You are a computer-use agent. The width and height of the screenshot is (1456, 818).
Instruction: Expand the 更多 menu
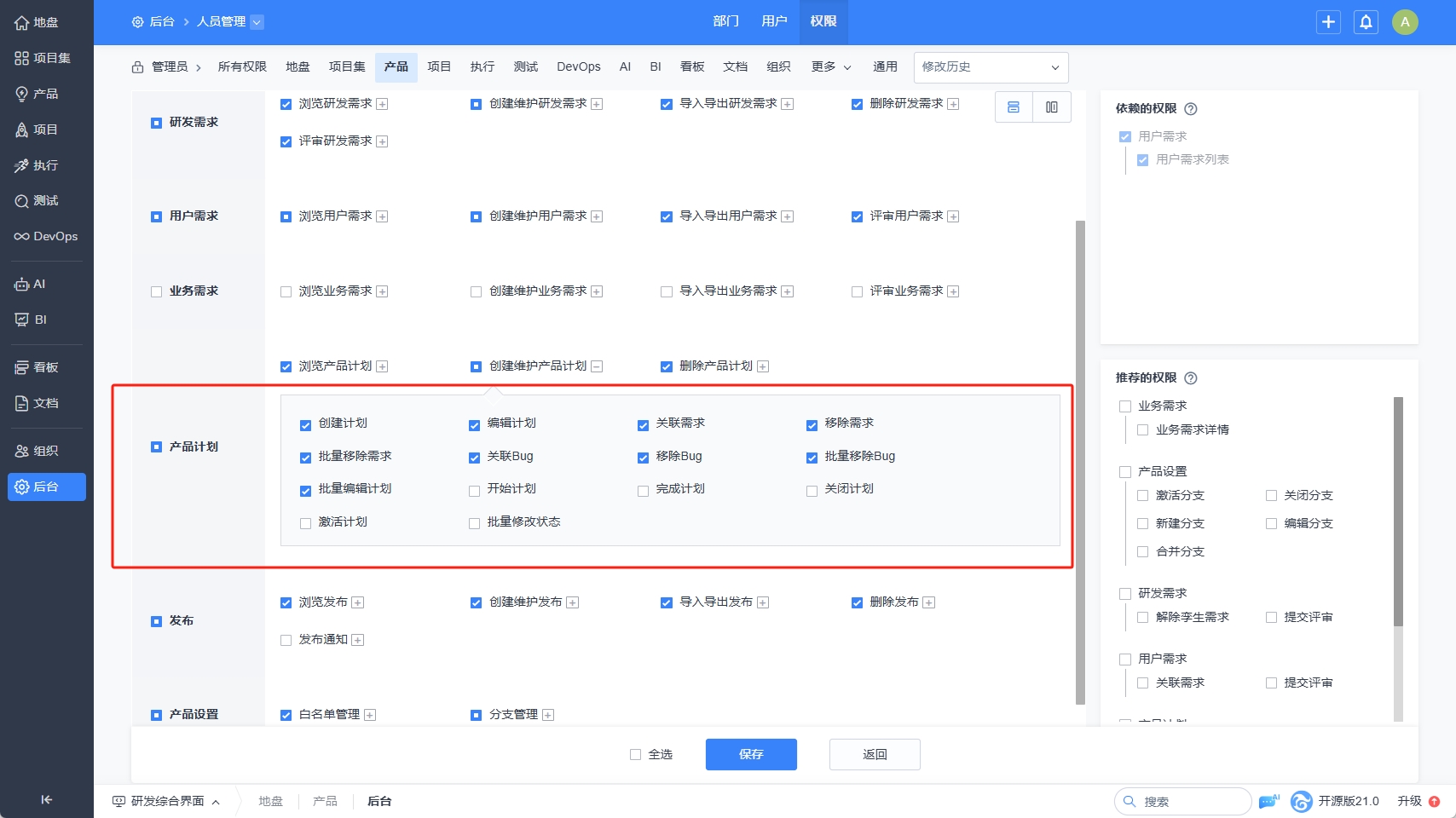[x=831, y=67]
